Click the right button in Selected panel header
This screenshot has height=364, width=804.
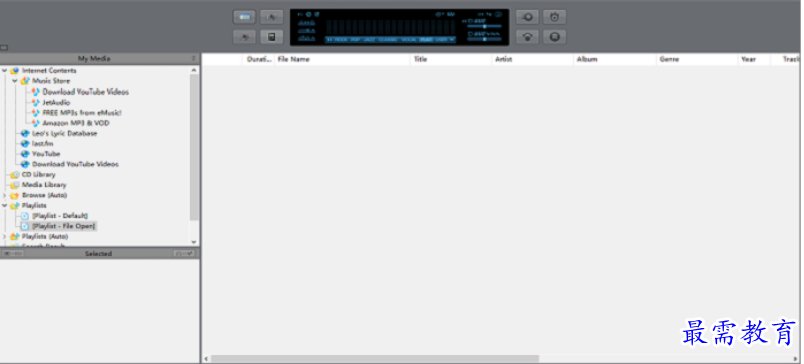(x=184, y=254)
